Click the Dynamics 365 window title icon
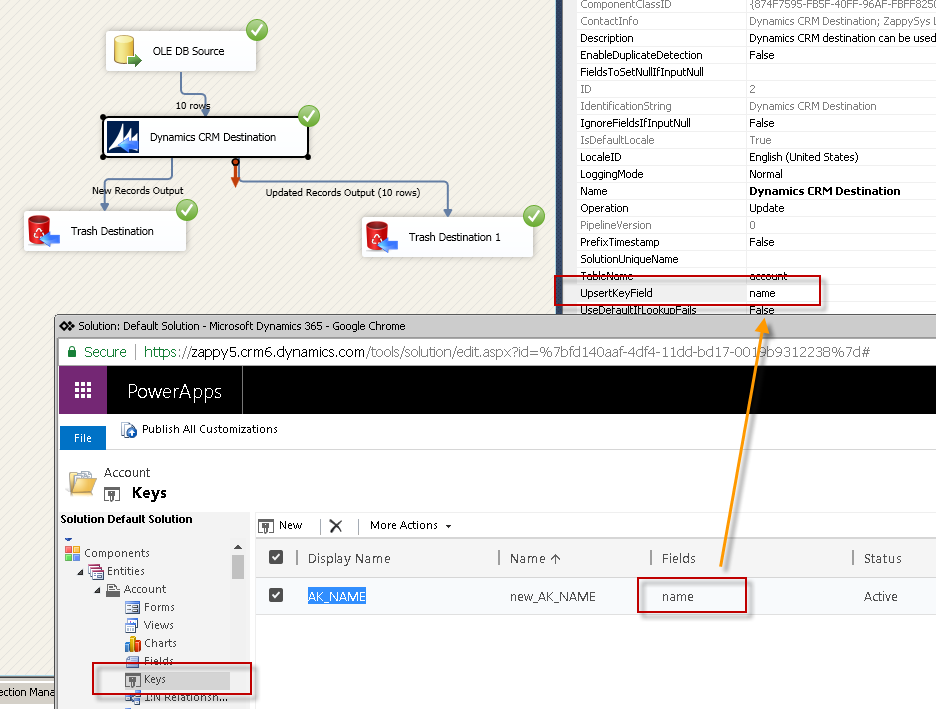The height and width of the screenshot is (709, 936). [x=67, y=326]
